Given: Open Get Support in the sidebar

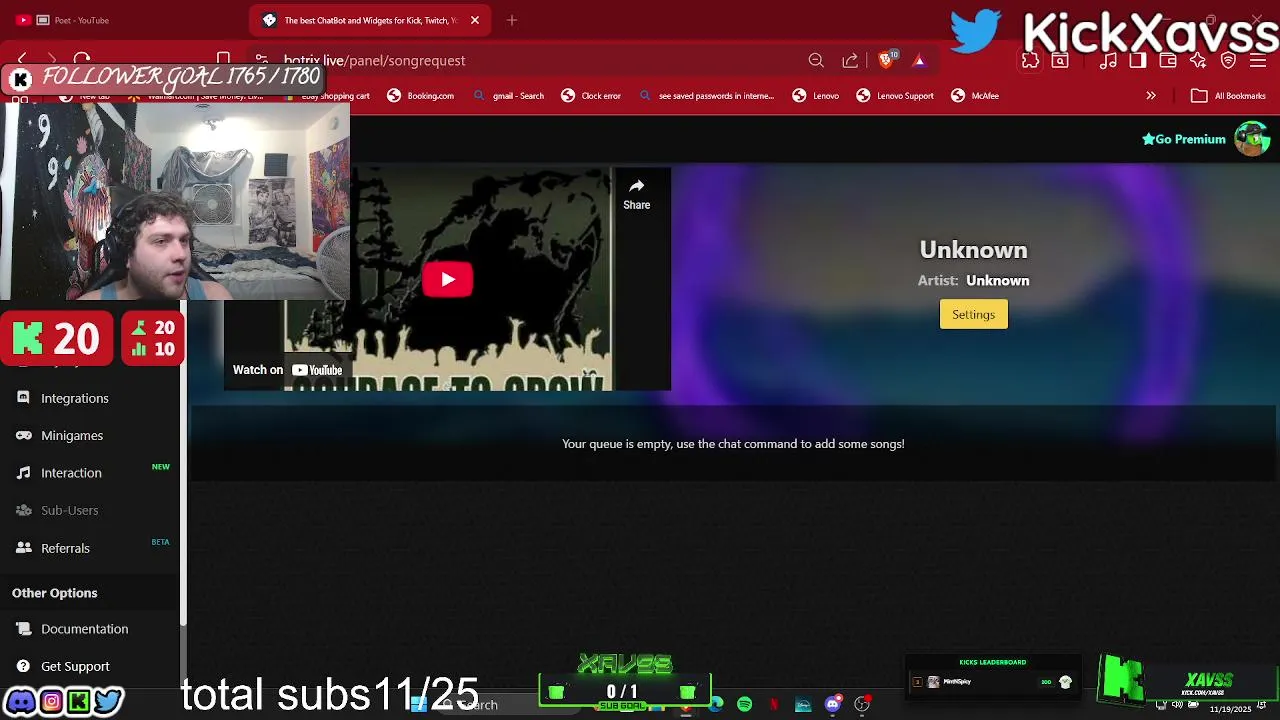Looking at the screenshot, I should (75, 666).
